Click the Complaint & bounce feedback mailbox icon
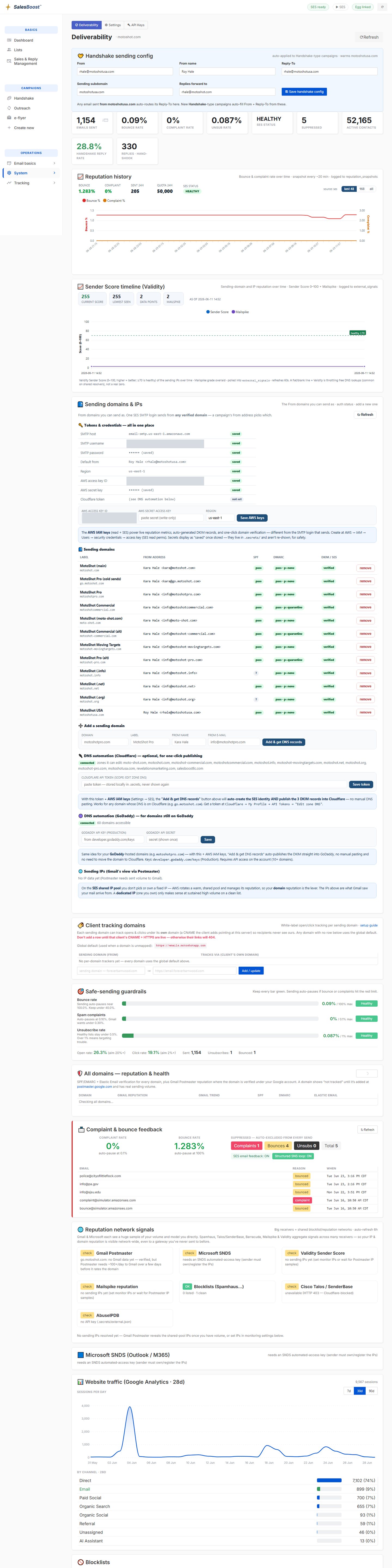This screenshot has height=1568, width=392. (82, 1130)
